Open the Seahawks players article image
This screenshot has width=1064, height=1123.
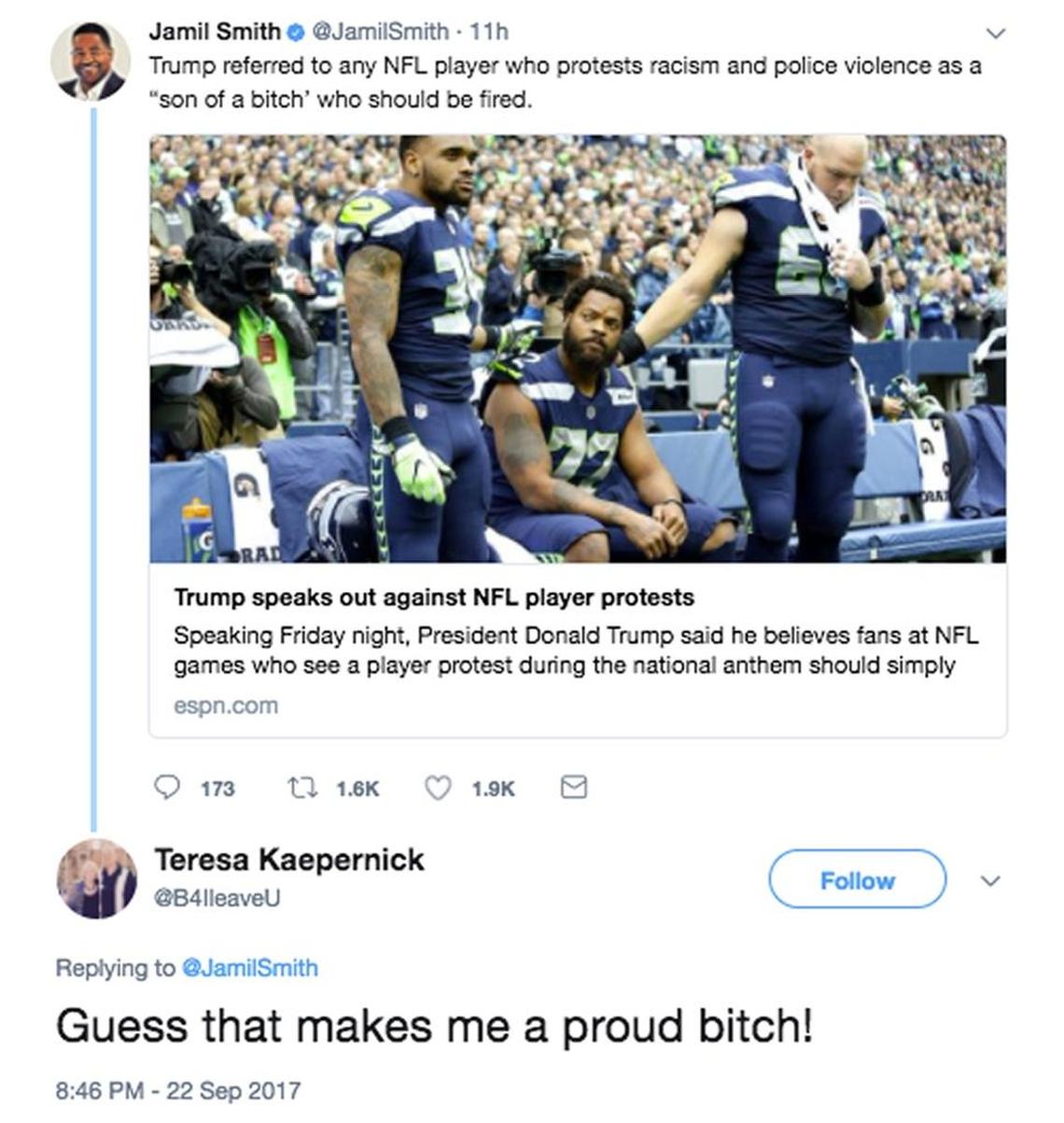click(x=578, y=348)
